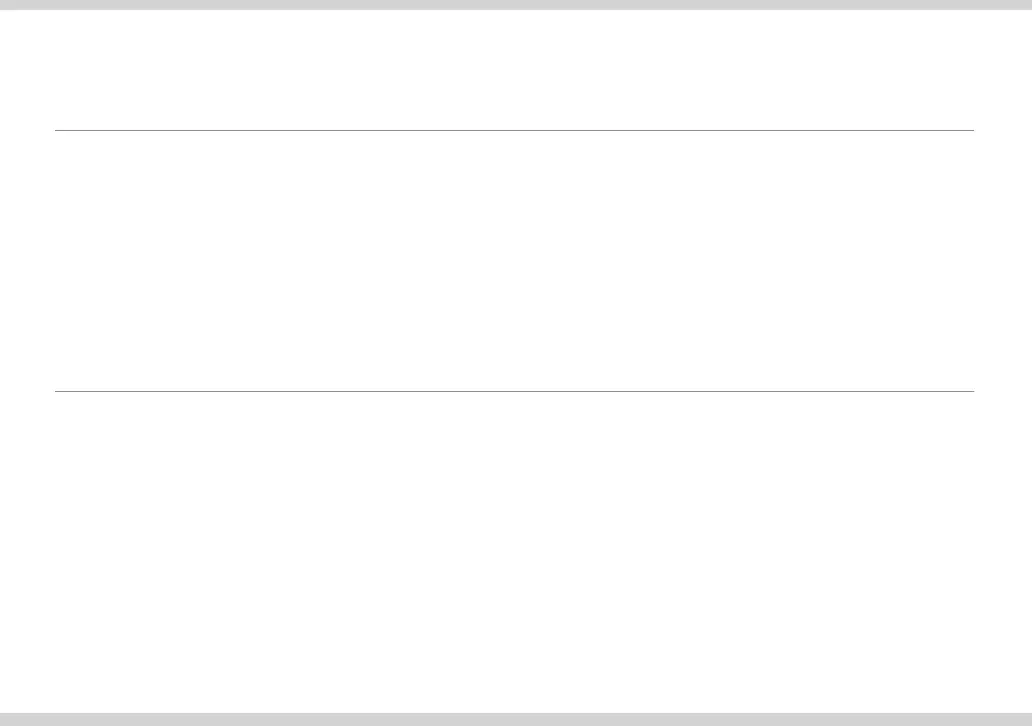Click the left end of the lower divider line
This screenshot has width=1032, height=726.
57,391
